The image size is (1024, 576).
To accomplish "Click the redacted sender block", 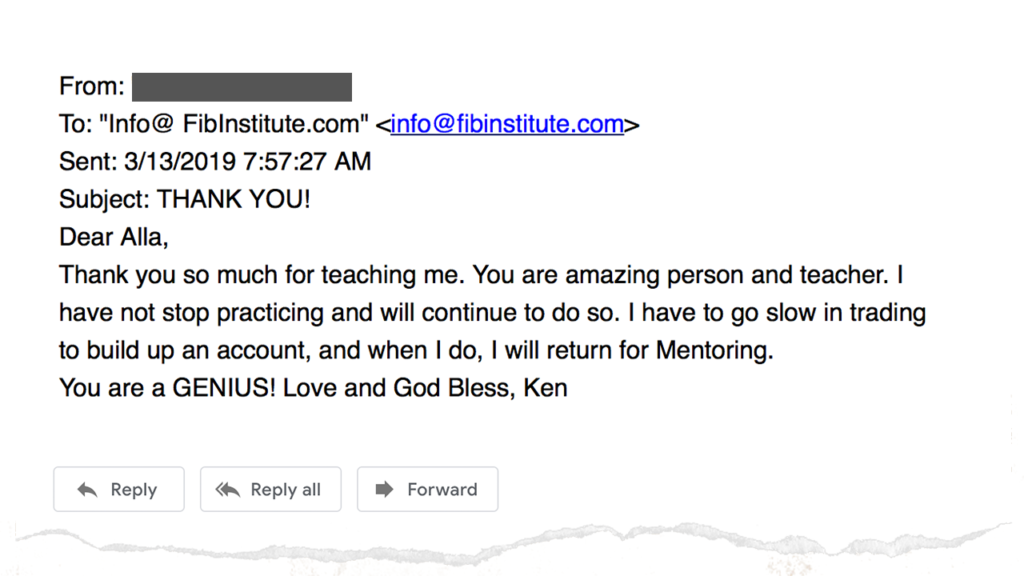I will [242, 87].
